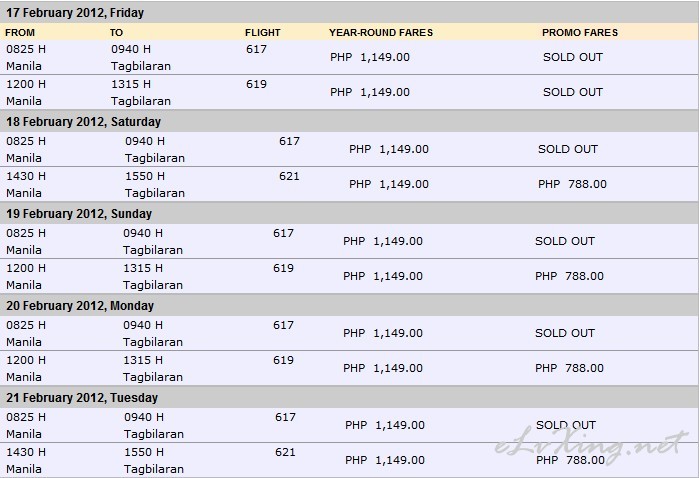Select the 17 February 2012, Friday header

(x=75, y=13)
